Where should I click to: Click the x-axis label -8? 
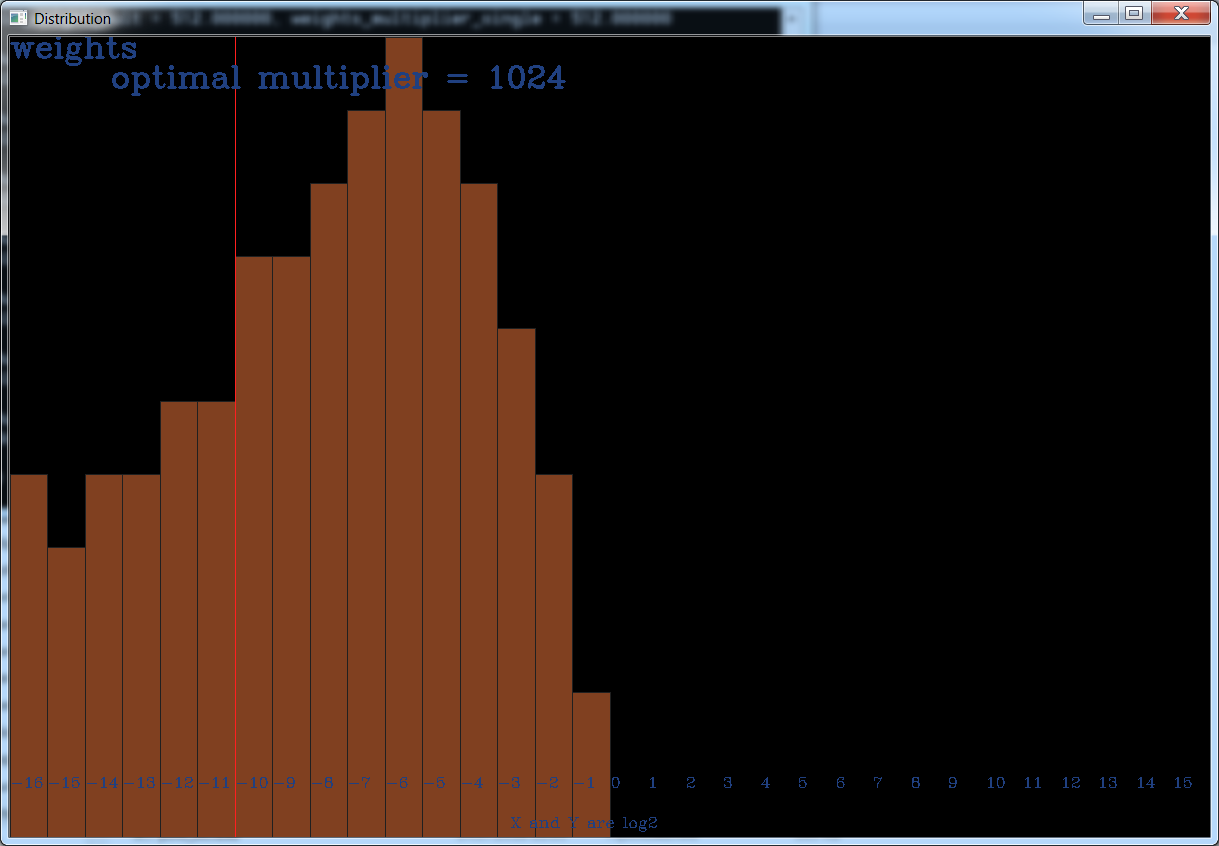pyautogui.click(x=323, y=783)
